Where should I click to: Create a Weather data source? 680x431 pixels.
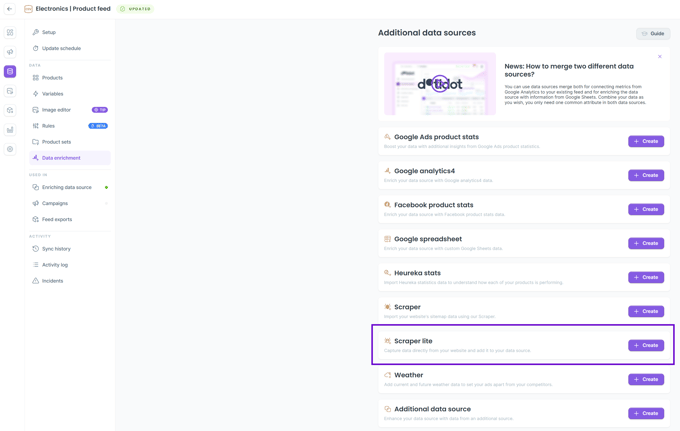tap(646, 379)
